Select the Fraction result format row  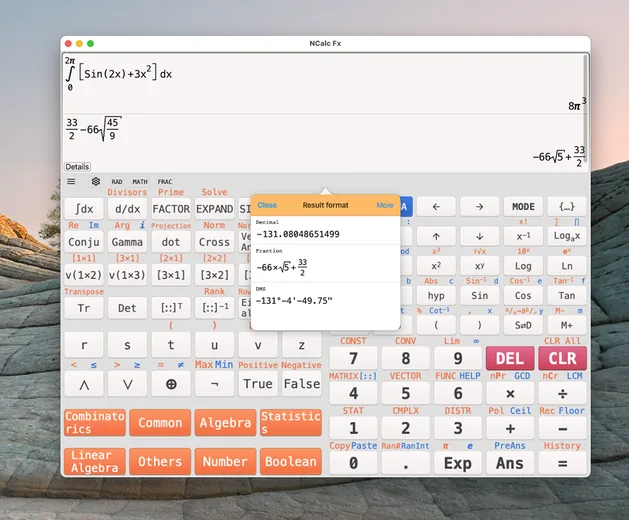pyautogui.click(x=325, y=264)
